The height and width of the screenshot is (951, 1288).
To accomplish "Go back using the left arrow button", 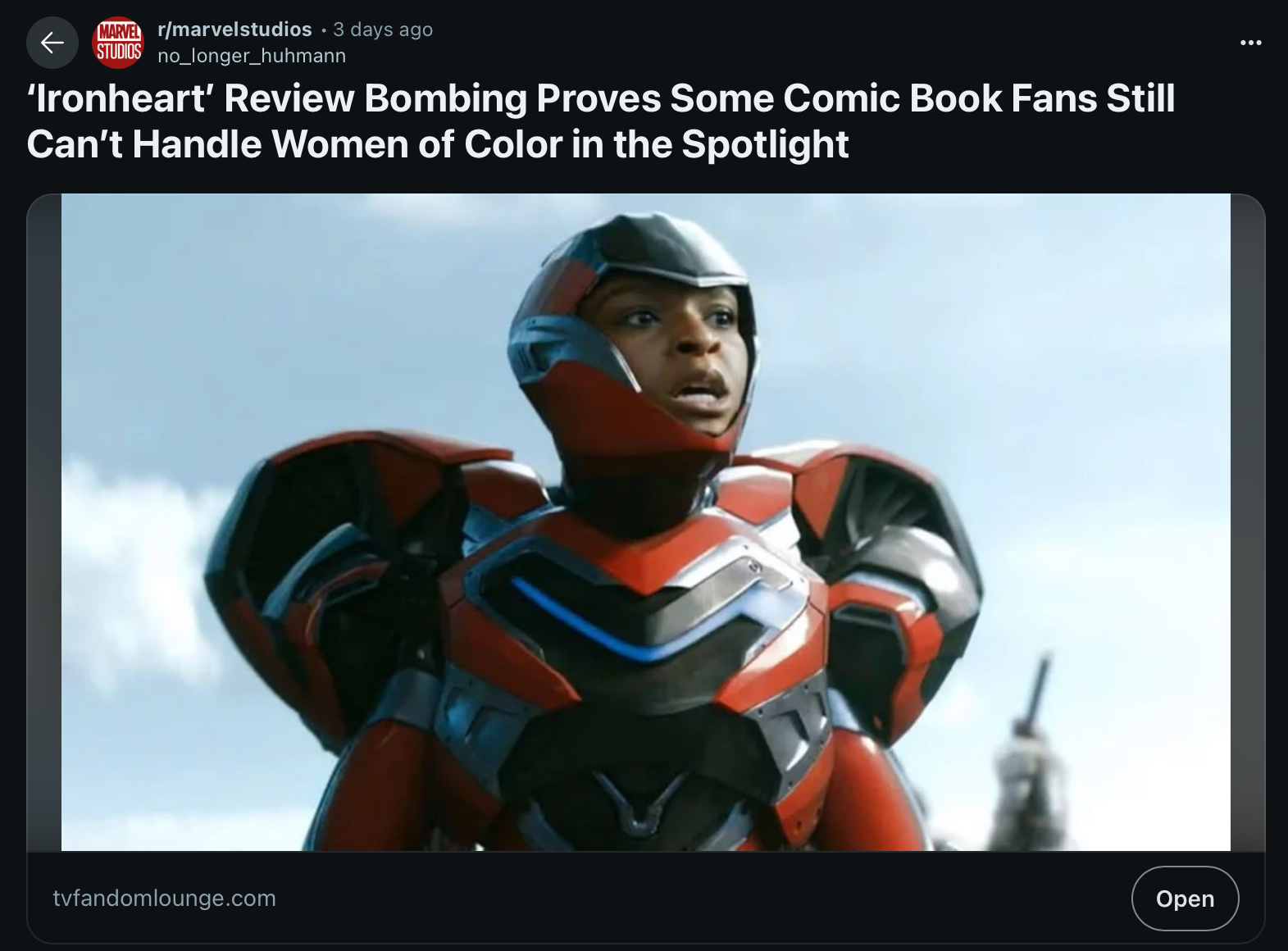I will [52, 43].
